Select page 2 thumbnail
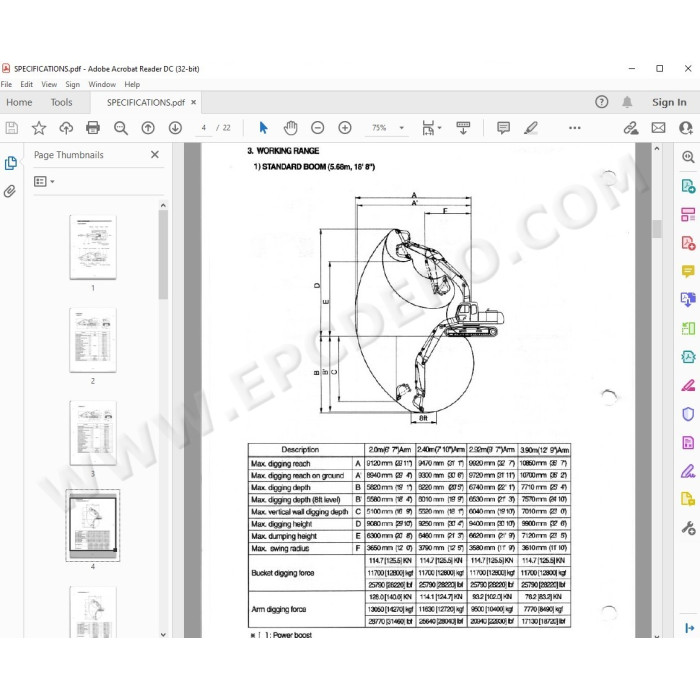Image resolution: width=700 pixels, height=700 pixels. [x=93, y=340]
